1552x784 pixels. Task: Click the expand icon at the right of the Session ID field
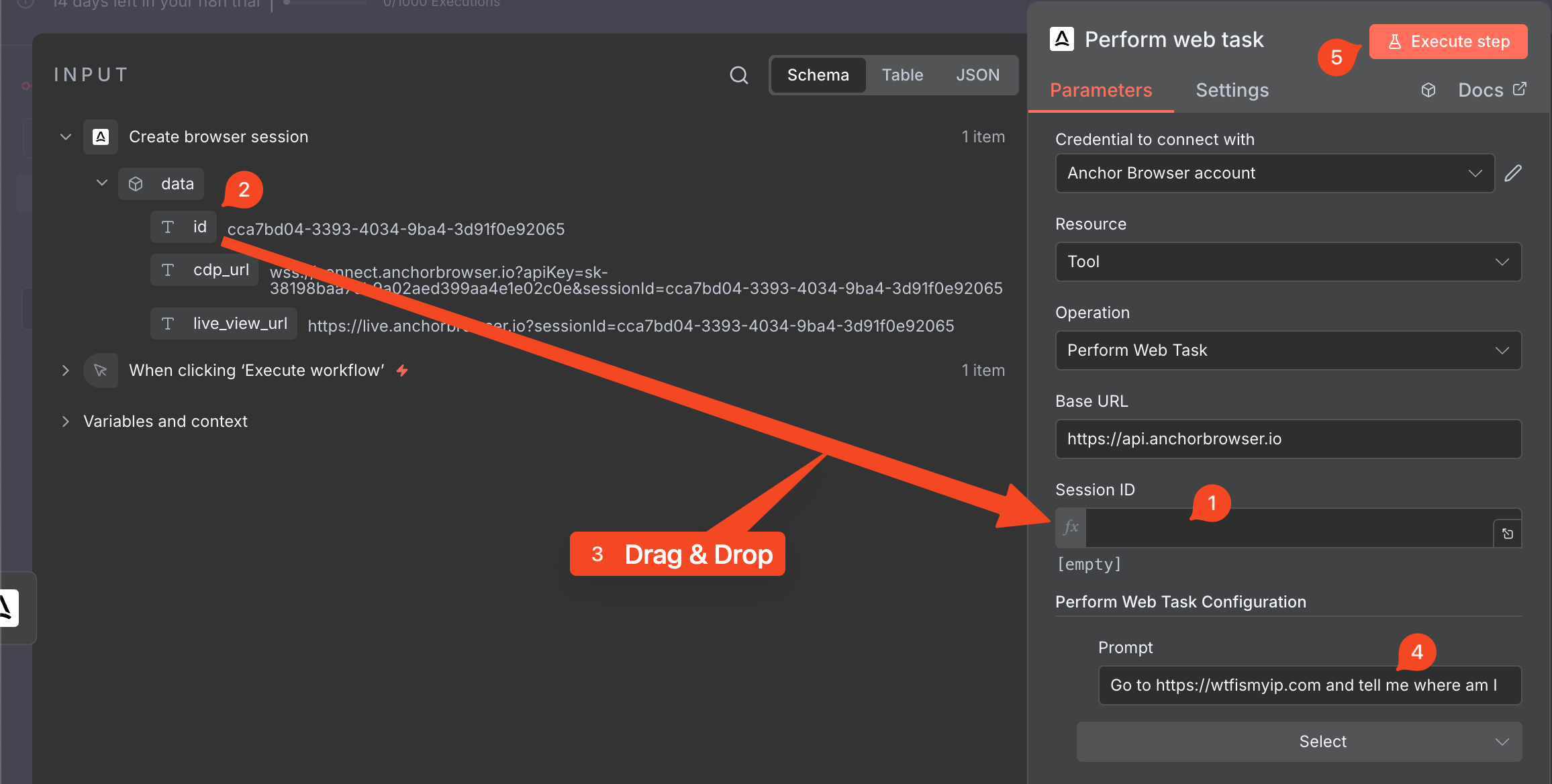1508,534
